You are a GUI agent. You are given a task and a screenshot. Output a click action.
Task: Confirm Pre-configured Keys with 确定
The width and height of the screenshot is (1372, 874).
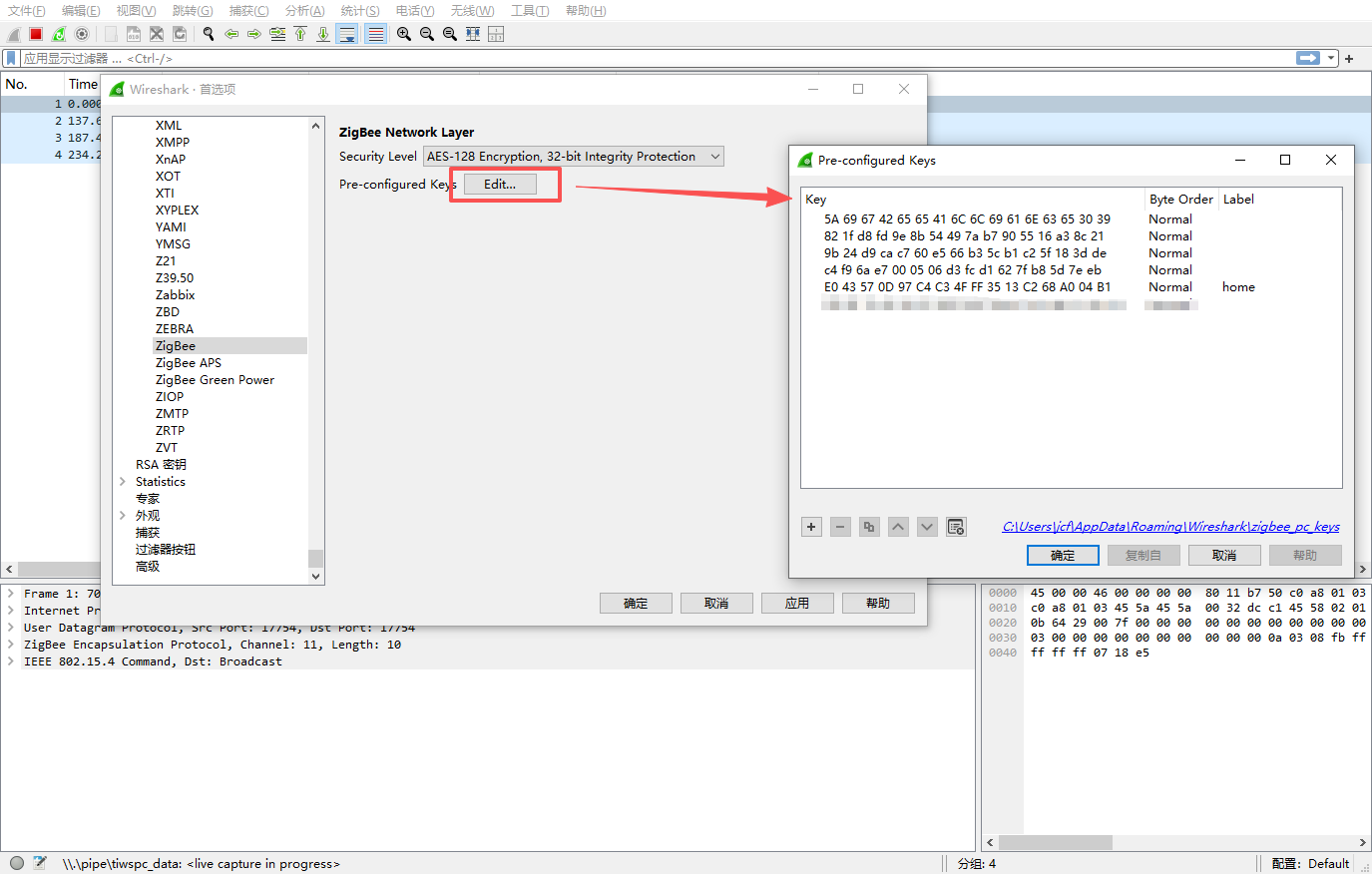click(1063, 556)
